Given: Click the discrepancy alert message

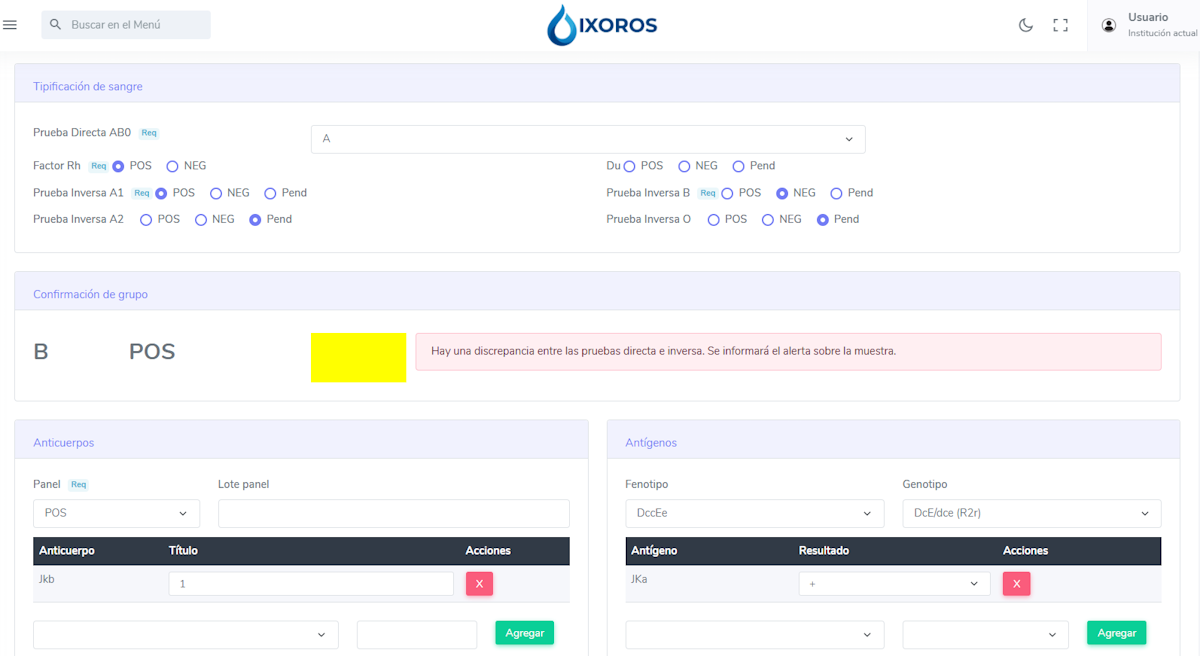Looking at the screenshot, I should (789, 352).
